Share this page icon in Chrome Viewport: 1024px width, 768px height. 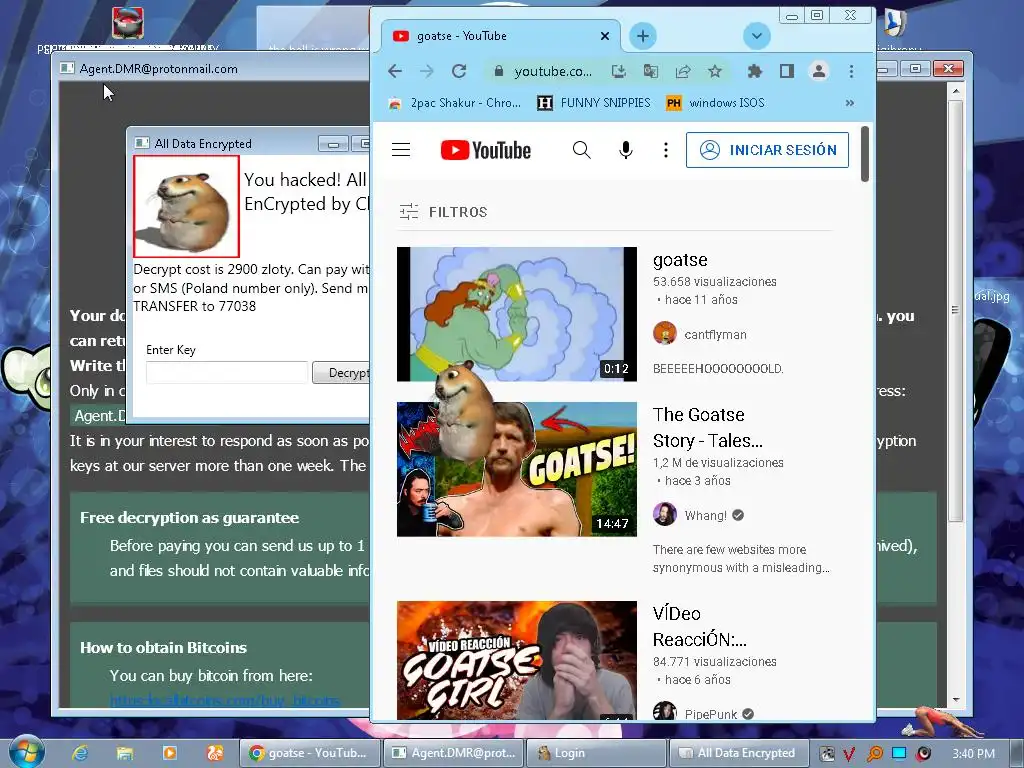(x=683, y=71)
